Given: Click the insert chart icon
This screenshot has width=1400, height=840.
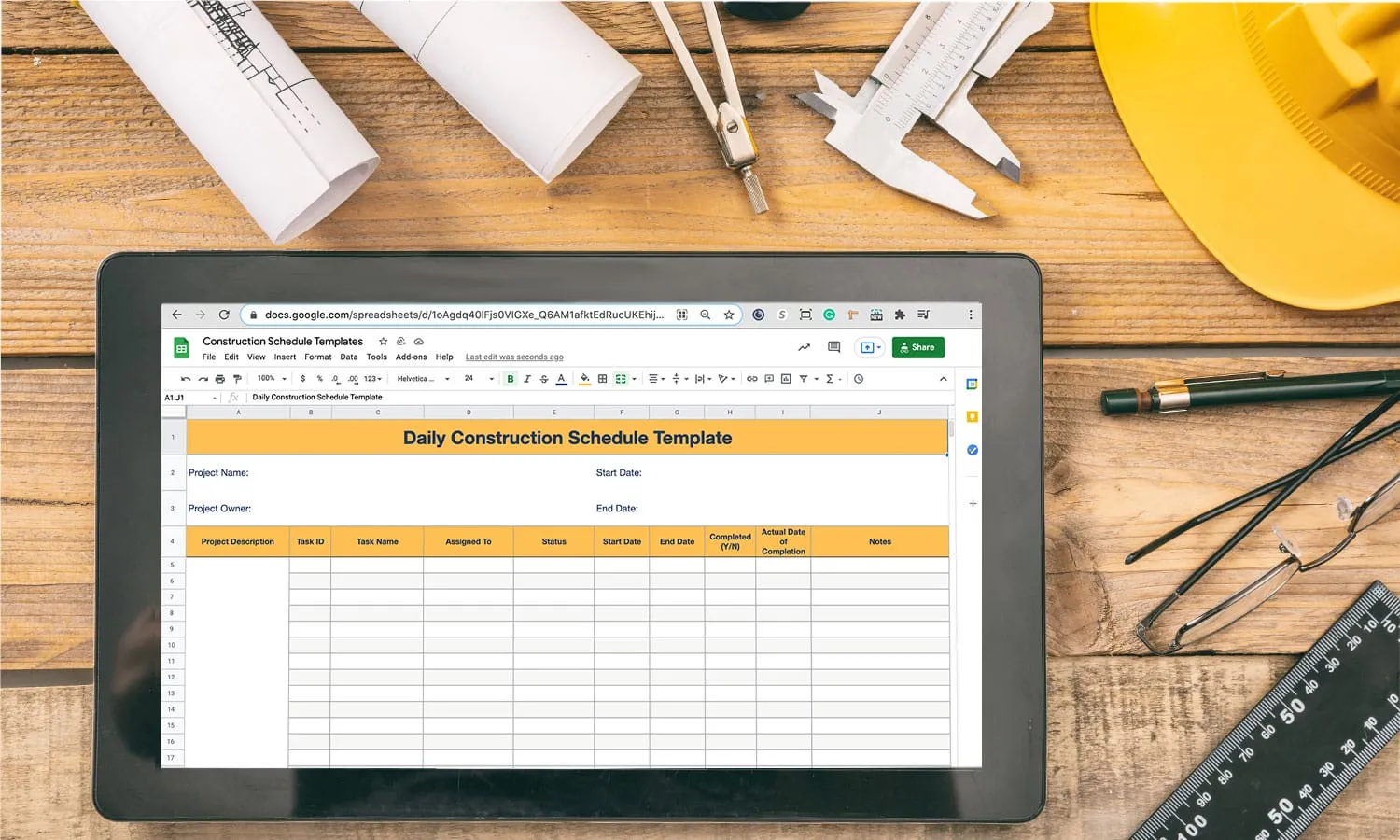Looking at the screenshot, I should (786, 379).
